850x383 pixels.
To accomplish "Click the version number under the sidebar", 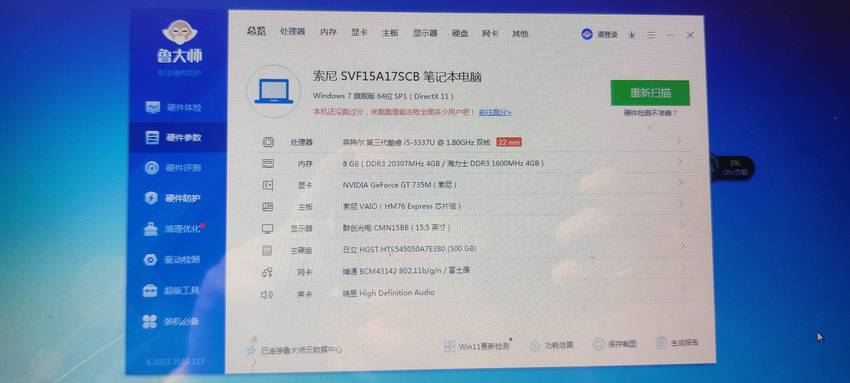I will [176, 361].
